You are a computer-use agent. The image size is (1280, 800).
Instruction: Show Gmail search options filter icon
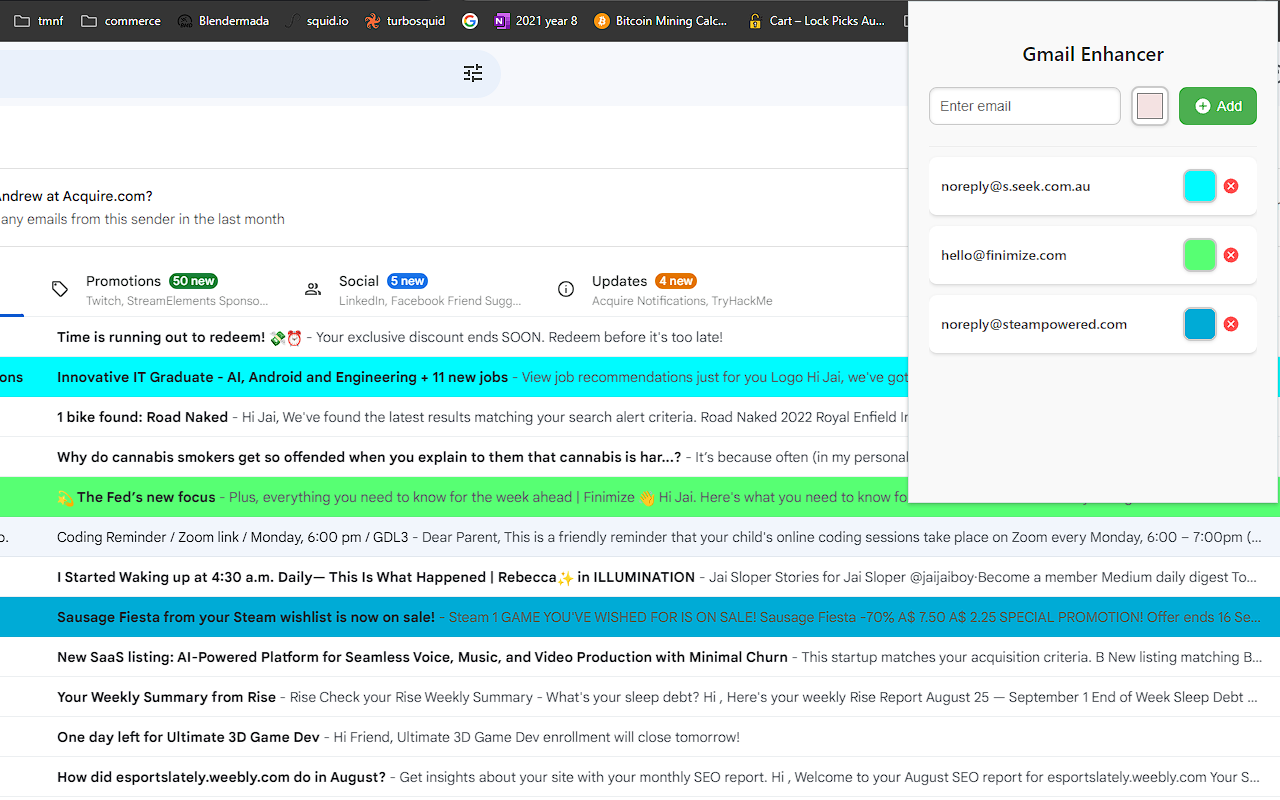[473, 73]
